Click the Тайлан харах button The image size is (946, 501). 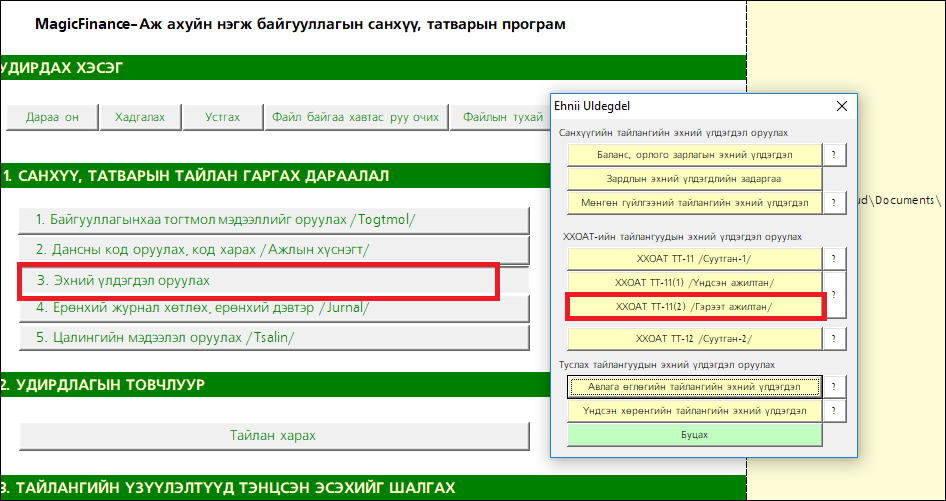273,436
